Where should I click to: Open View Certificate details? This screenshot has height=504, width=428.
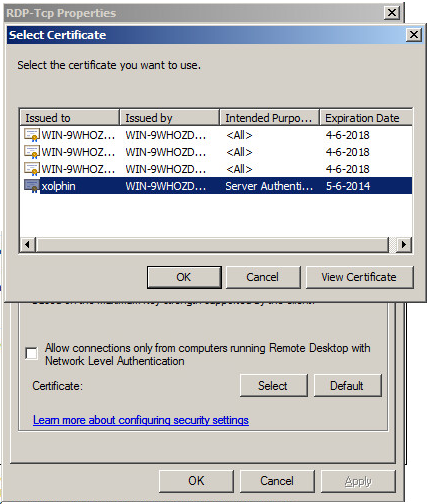pyautogui.click(x=359, y=277)
